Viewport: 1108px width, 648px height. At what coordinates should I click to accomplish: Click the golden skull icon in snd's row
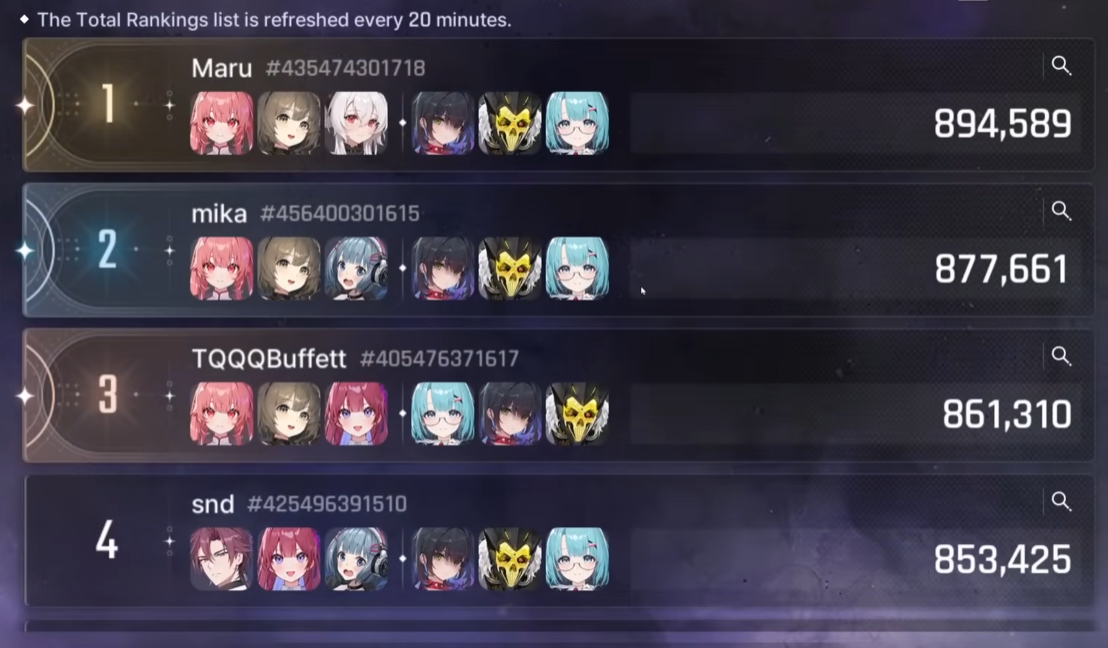[x=509, y=559]
